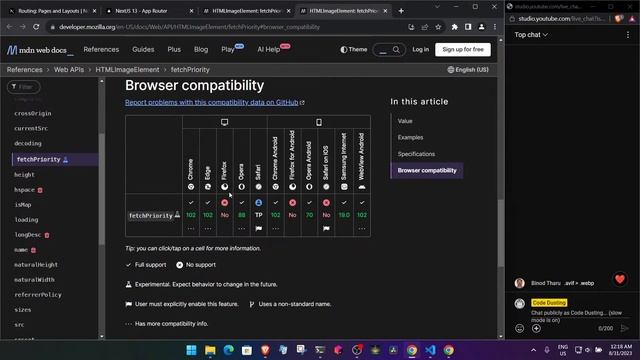
Task: Click the plus icon in chat input
Action: pos(536,328)
